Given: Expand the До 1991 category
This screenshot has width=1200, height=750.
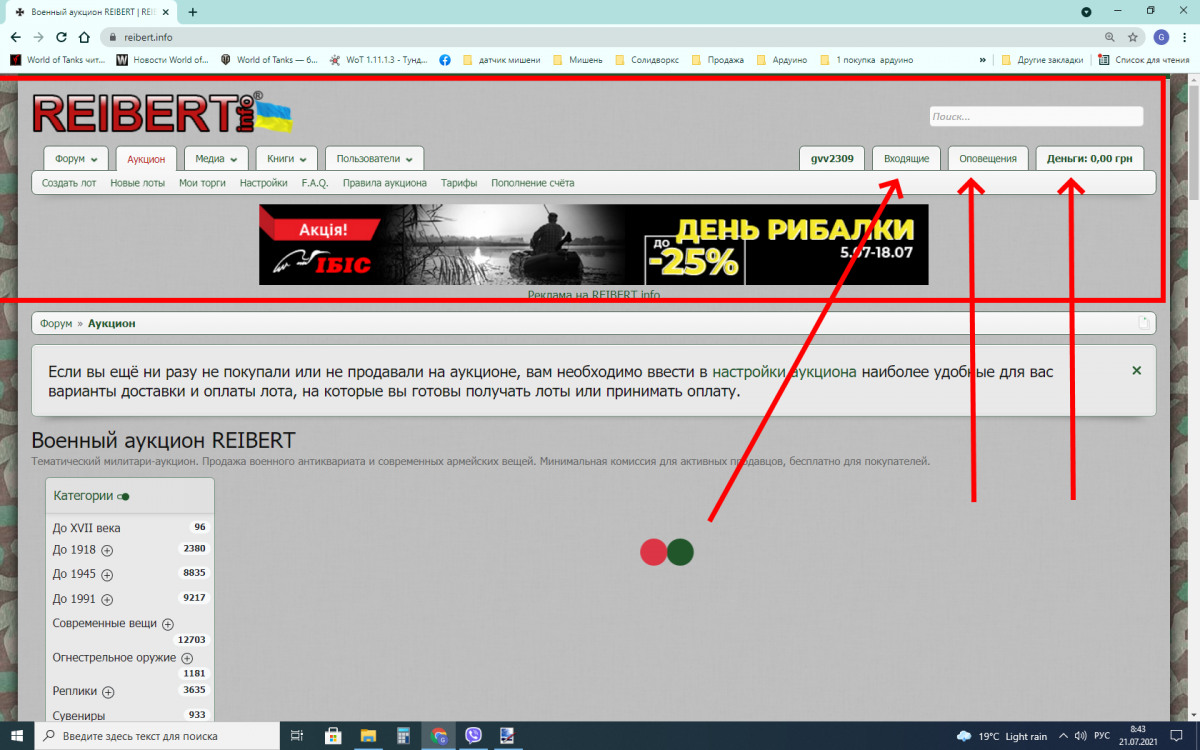Looking at the screenshot, I should pyautogui.click(x=107, y=600).
